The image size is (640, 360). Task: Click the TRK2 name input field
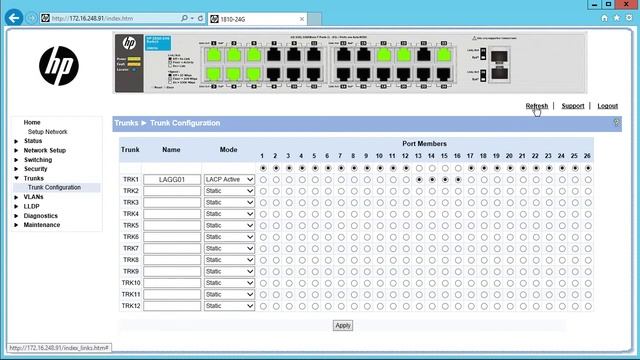[172, 191]
